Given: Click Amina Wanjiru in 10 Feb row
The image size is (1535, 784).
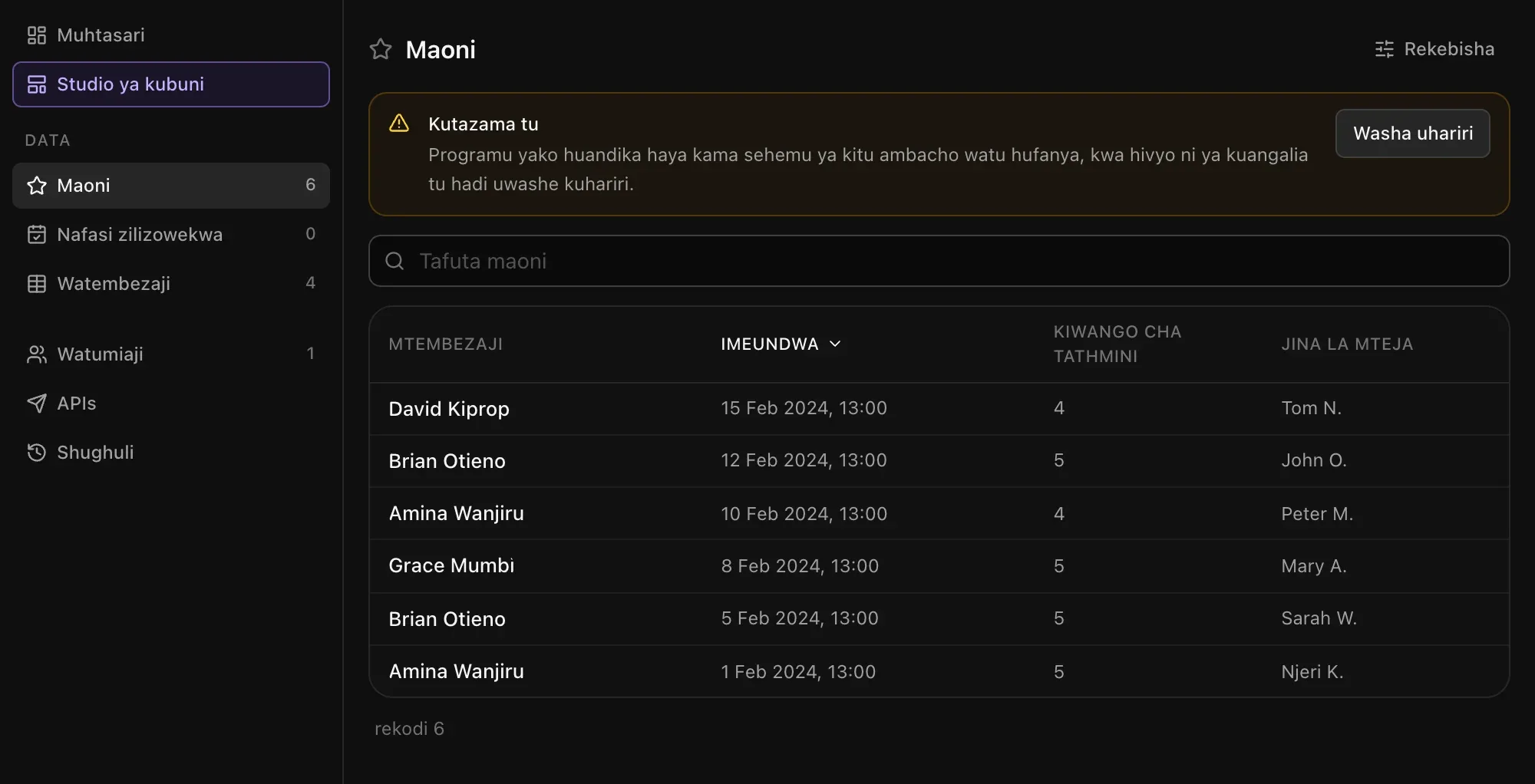Looking at the screenshot, I should 456,513.
